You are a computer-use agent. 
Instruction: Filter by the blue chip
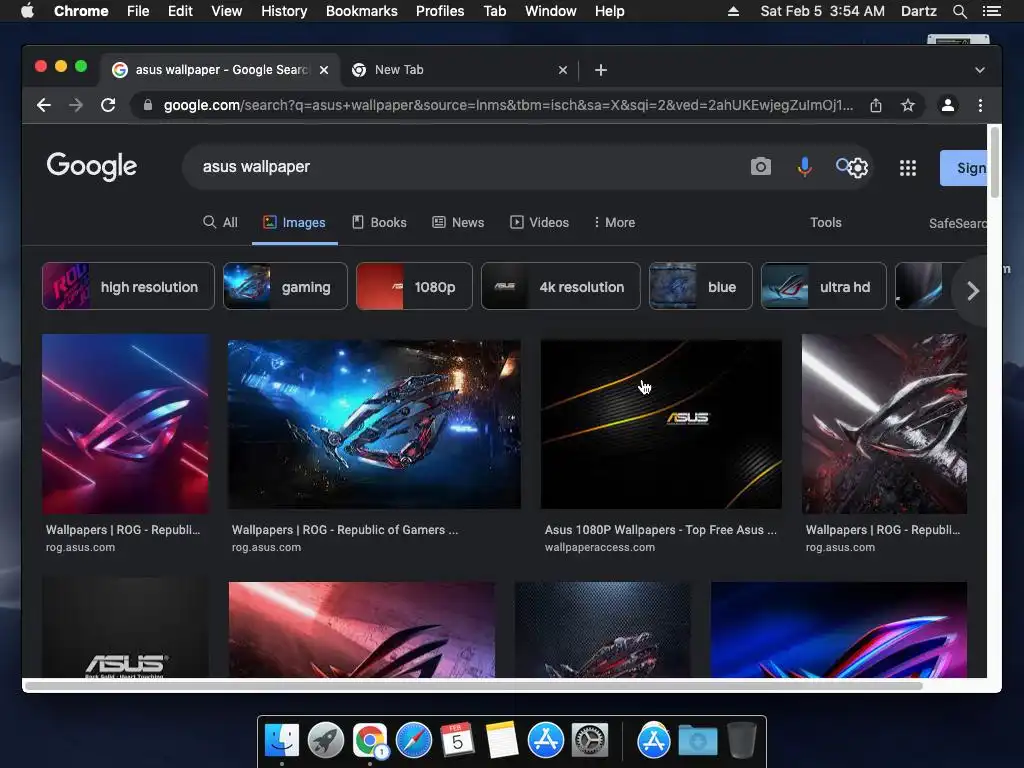(x=701, y=286)
